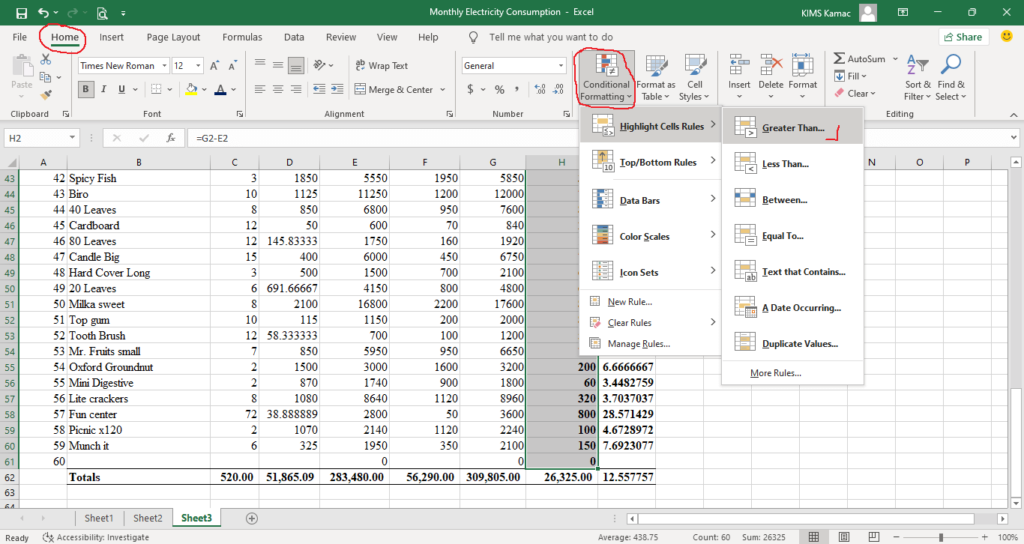Viewport: 1024px width, 544px height.
Task: Open Conditional Formatting button
Action: [606, 77]
